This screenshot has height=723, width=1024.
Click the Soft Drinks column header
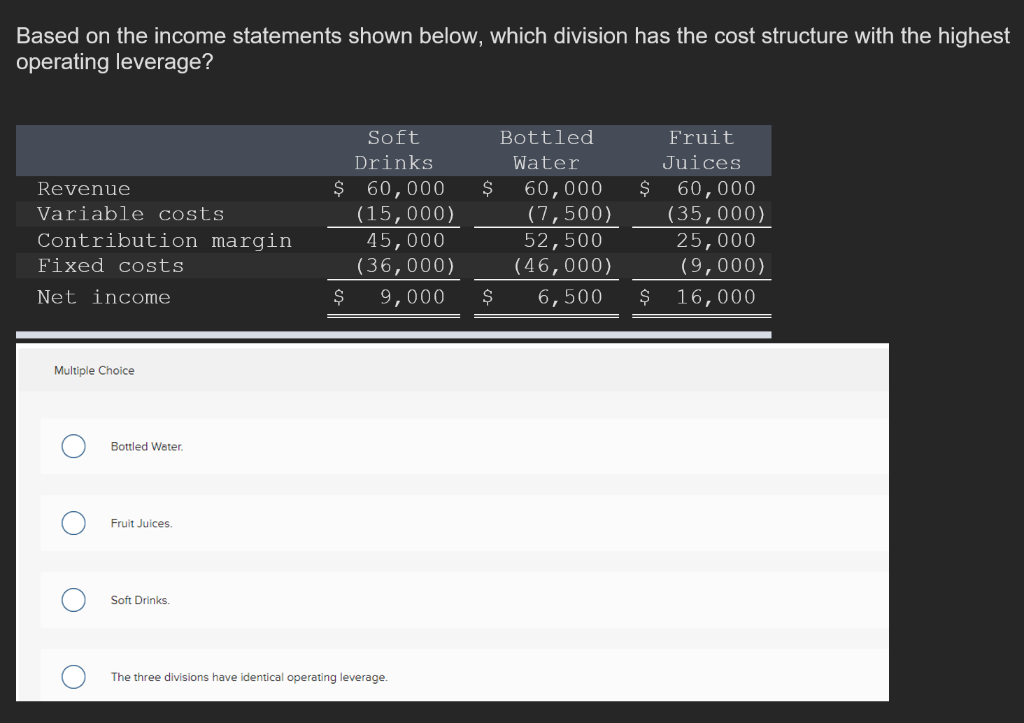coord(394,150)
